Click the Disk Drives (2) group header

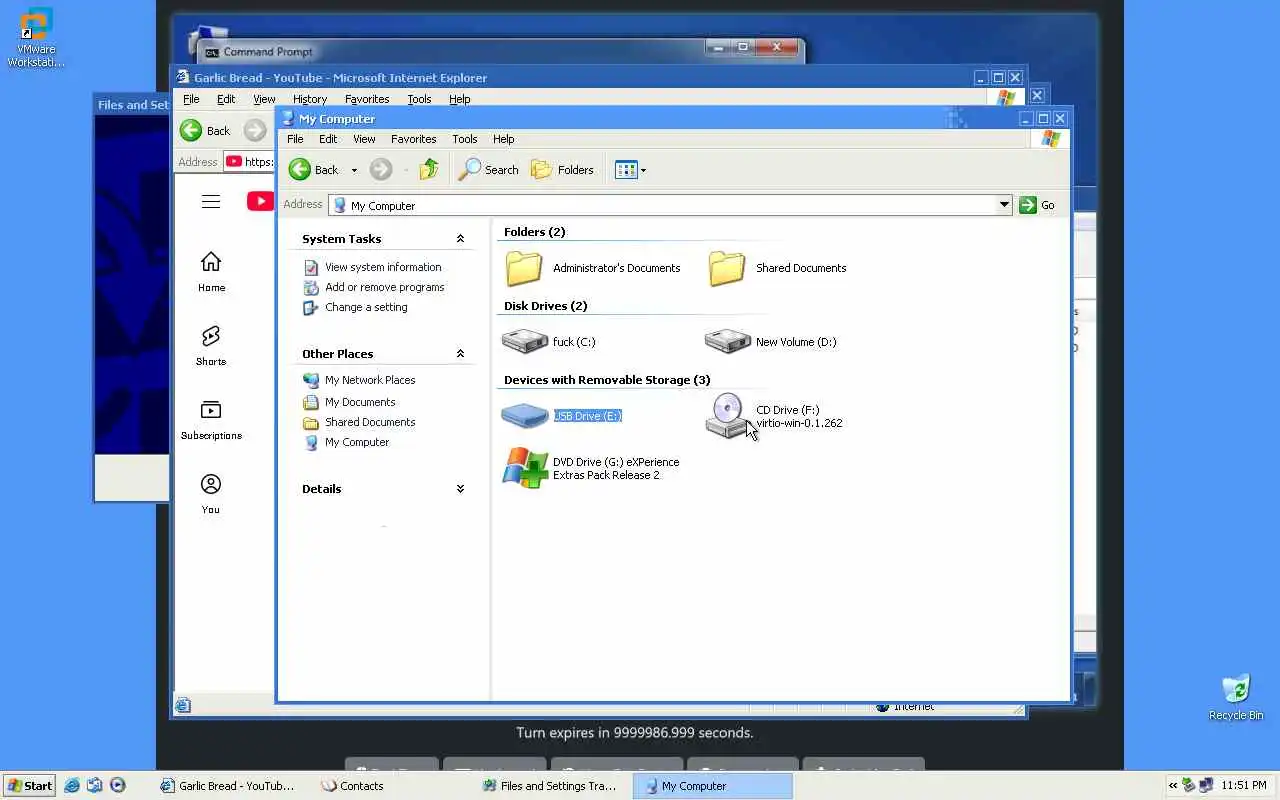coord(545,306)
